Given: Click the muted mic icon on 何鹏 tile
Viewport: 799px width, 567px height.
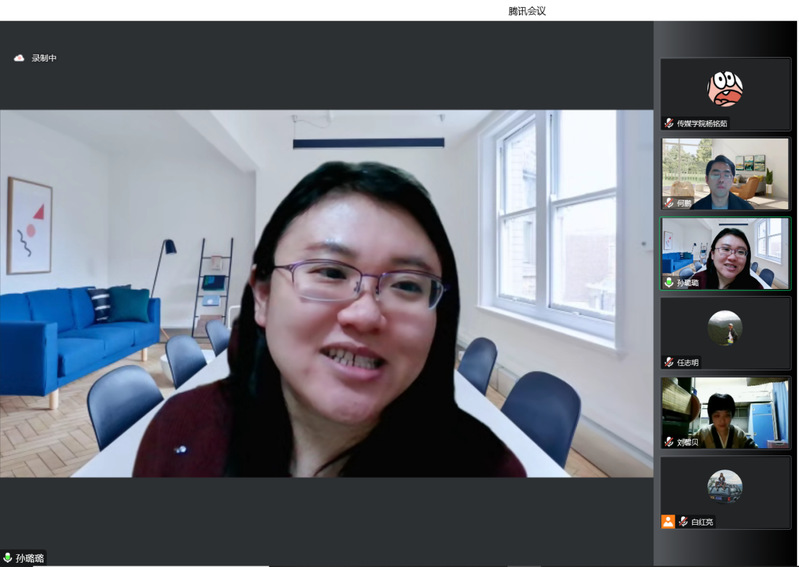Looking at the screenshot, I should (669, 202).
